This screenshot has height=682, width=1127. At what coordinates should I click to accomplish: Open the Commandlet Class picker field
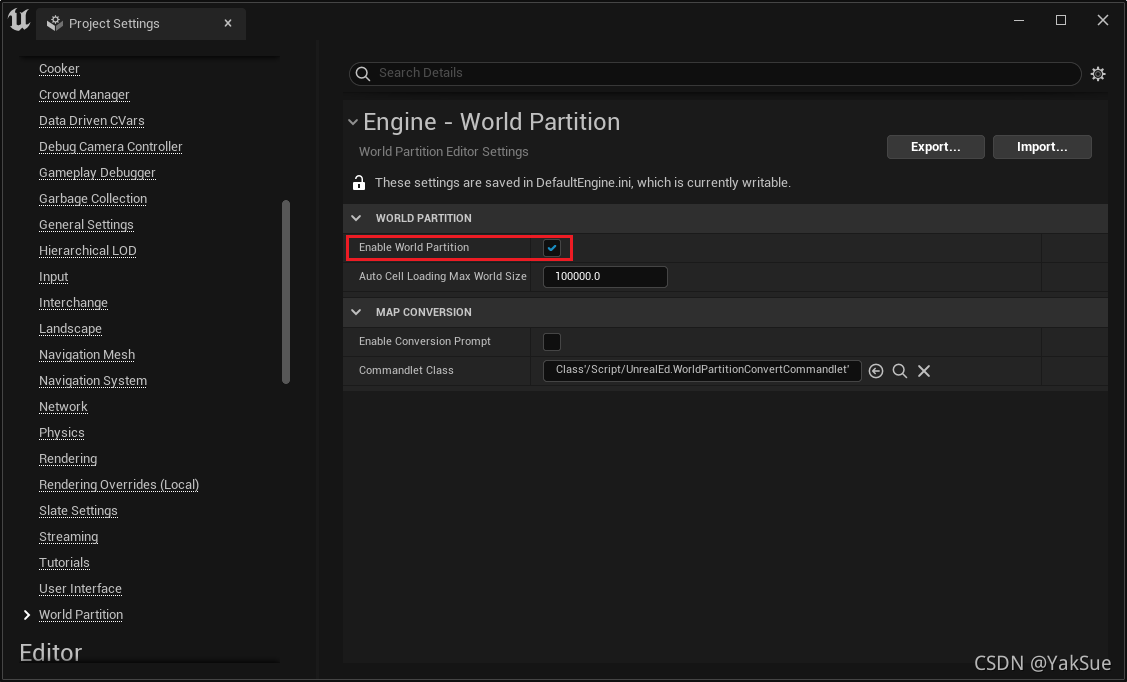[x=702, y=370]
